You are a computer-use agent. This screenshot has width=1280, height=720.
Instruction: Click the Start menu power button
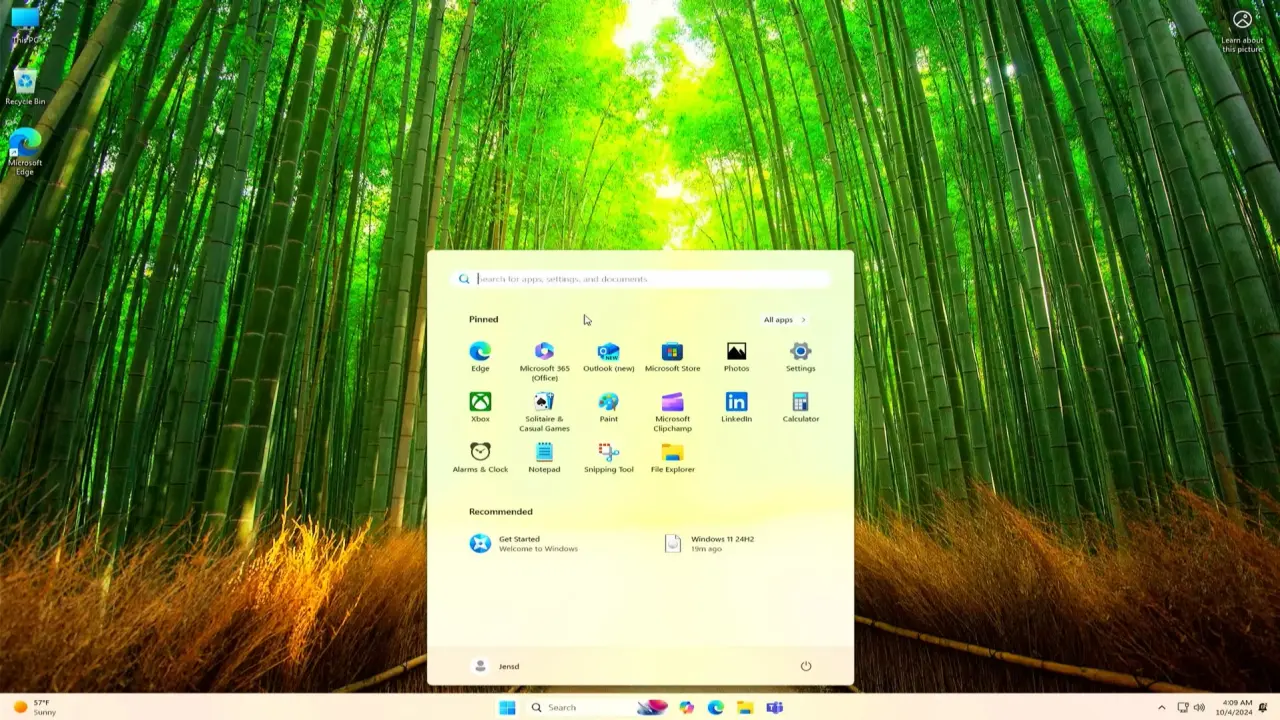coord(805,666)
